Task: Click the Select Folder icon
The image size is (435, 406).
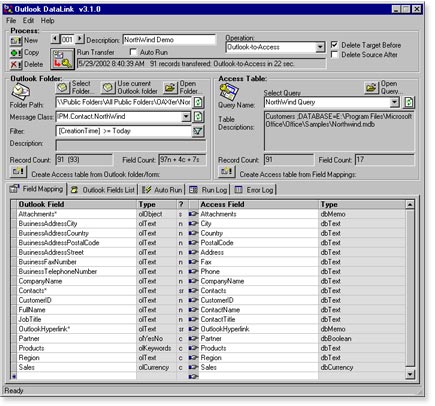Action: [62, 88]
